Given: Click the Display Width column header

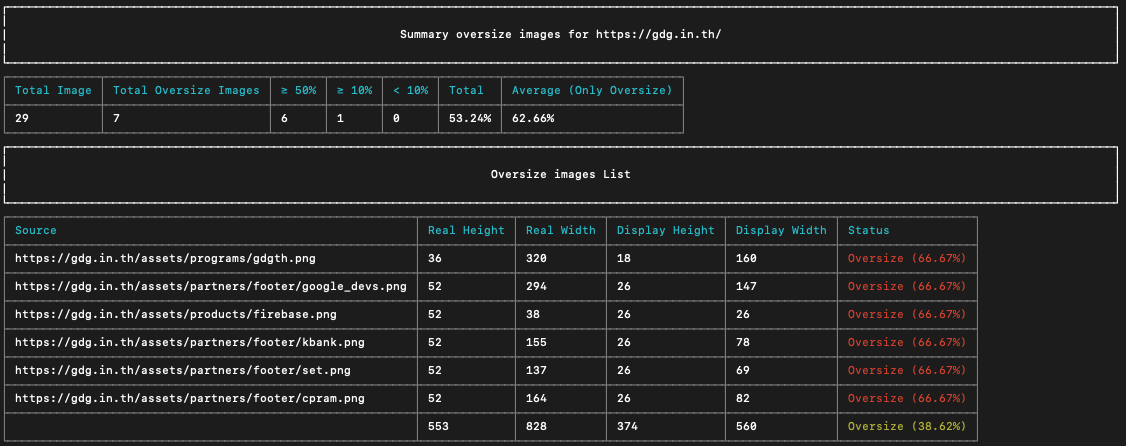Looking at the screenshot, I should click(x=781, y=230).
